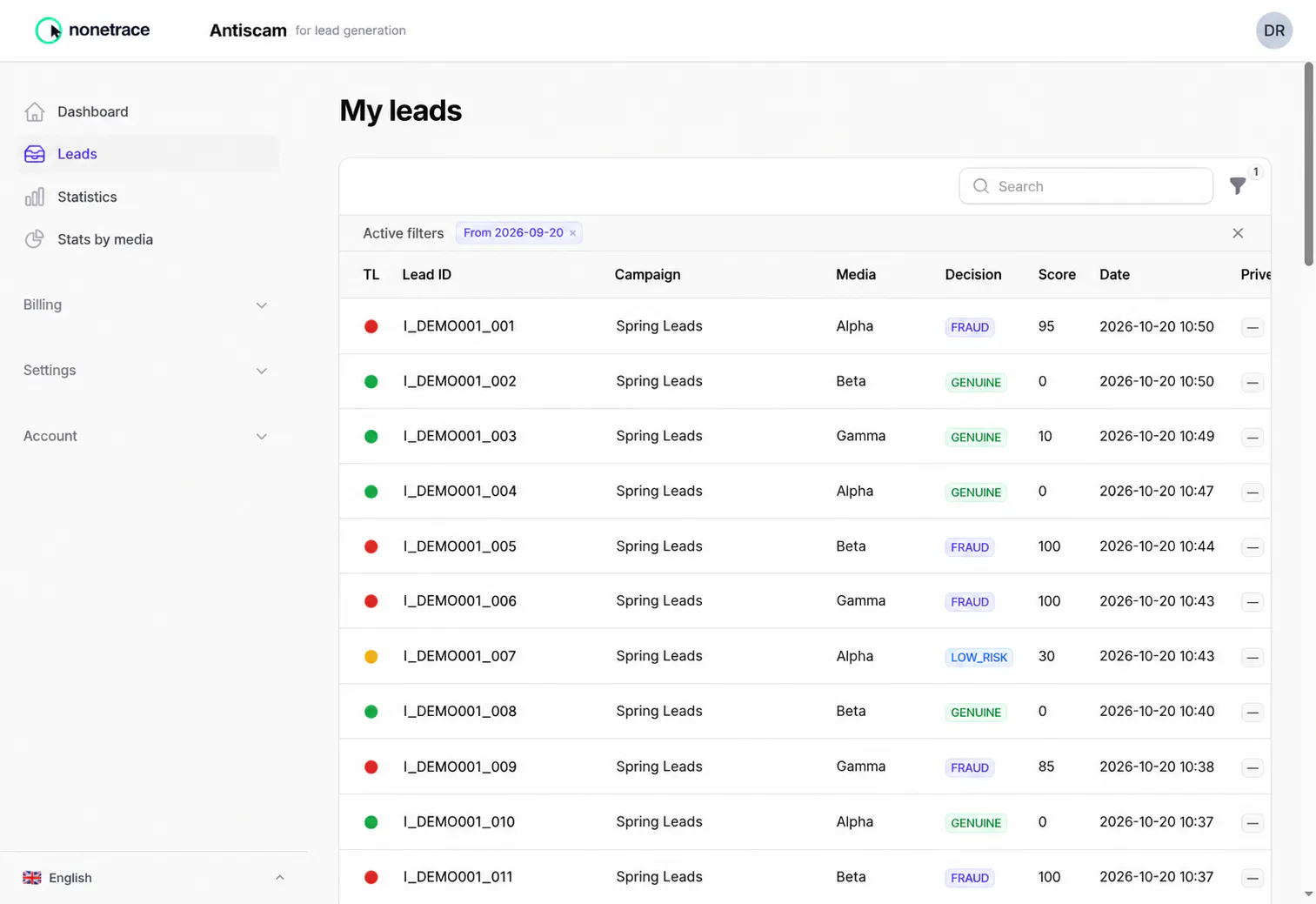Click the Lead ID column header
Viewport: 1316px width, 904px height.
coord(426,275)
